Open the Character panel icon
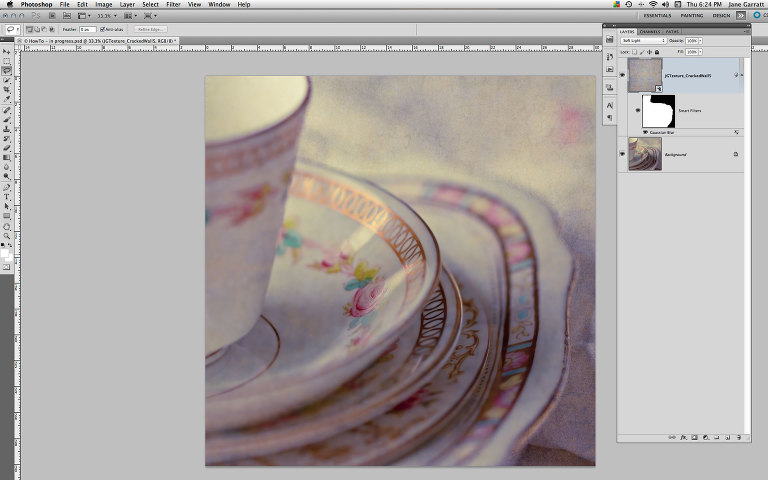This screenshot has width=768, height=480. tap(609, 105)
